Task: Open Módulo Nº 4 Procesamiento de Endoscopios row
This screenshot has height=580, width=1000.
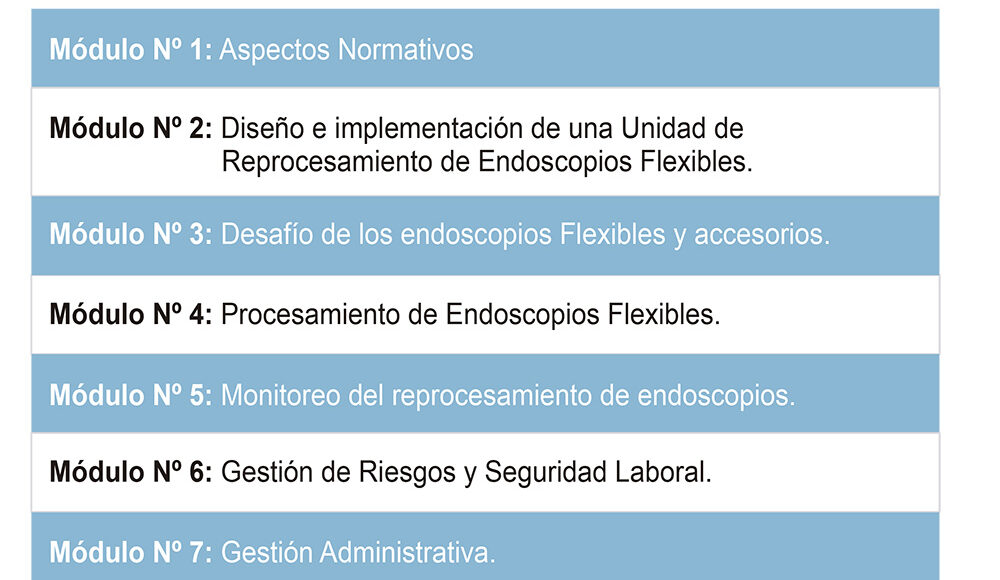Action: [485, 315]
